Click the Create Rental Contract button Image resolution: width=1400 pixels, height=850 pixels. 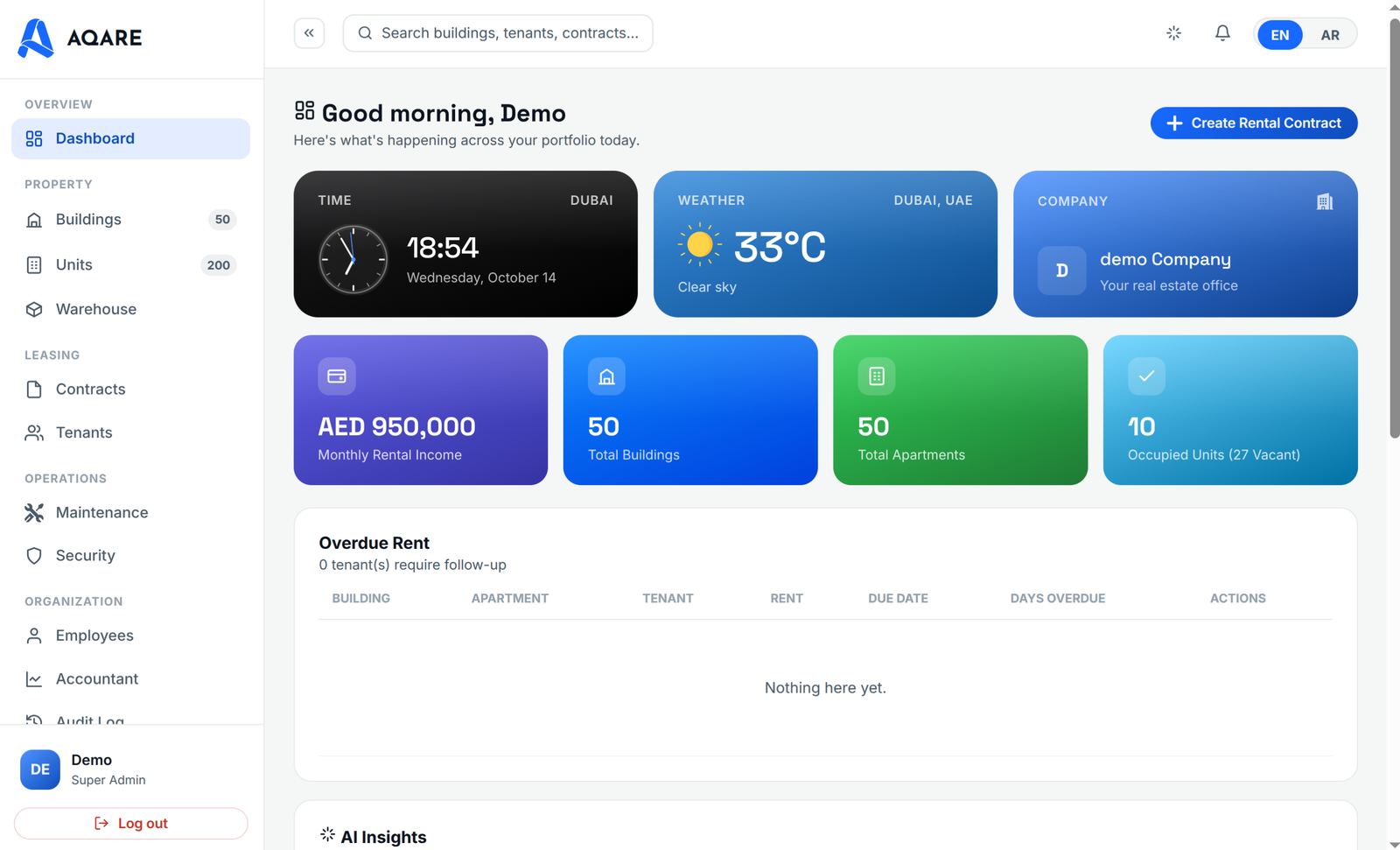[1254, 123]
